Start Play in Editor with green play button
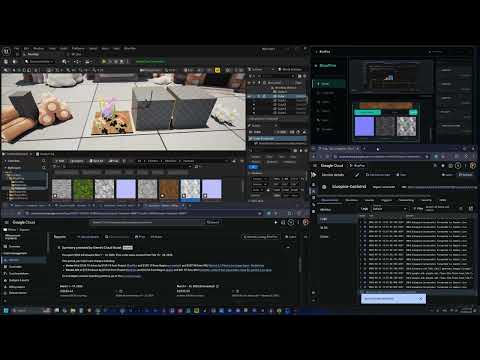This screenshot has height=360, width=480. tap(104, 62)
